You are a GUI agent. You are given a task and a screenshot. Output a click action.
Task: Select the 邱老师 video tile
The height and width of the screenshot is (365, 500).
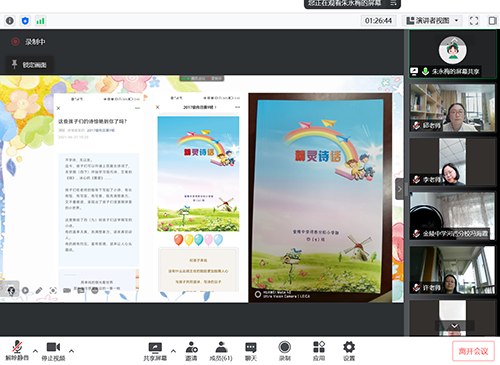452,108
